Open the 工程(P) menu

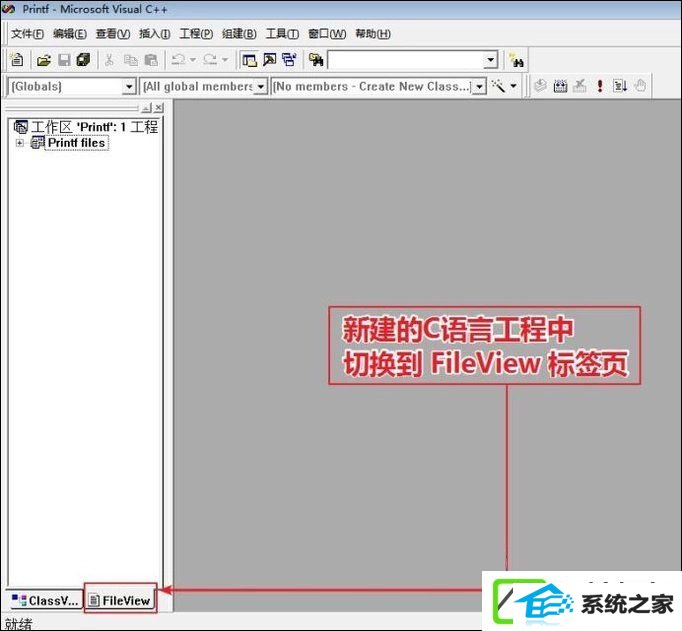click(196, 34)
